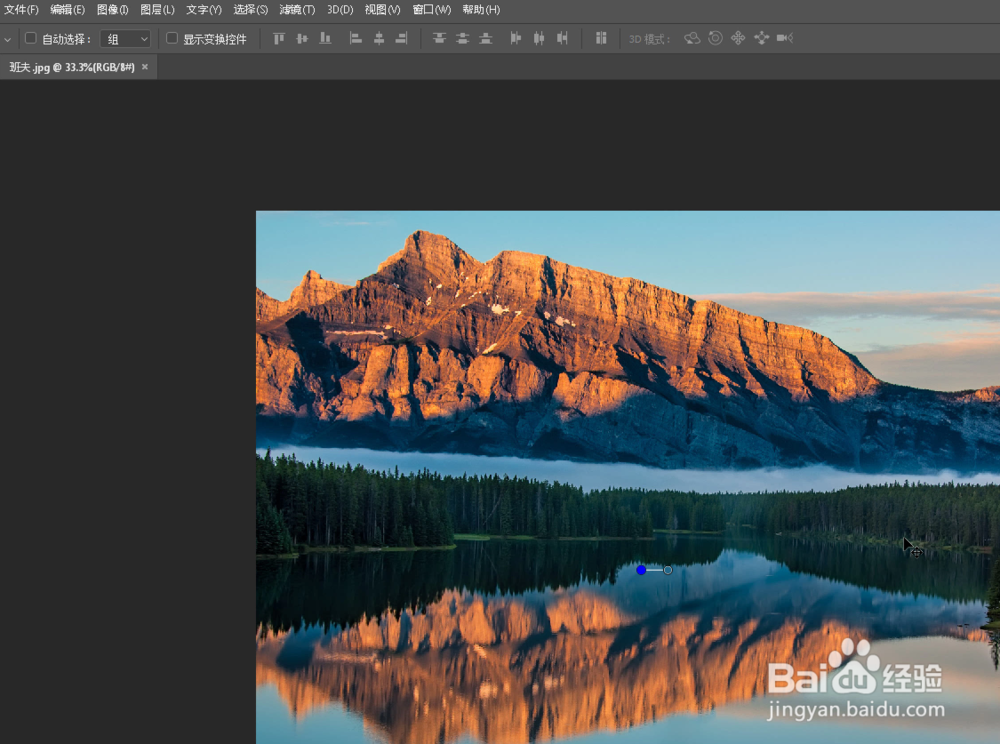The width and height of the screenshot is (1000, 744).
Task: Open the 图像(I) menu
Action: (112, 10)
